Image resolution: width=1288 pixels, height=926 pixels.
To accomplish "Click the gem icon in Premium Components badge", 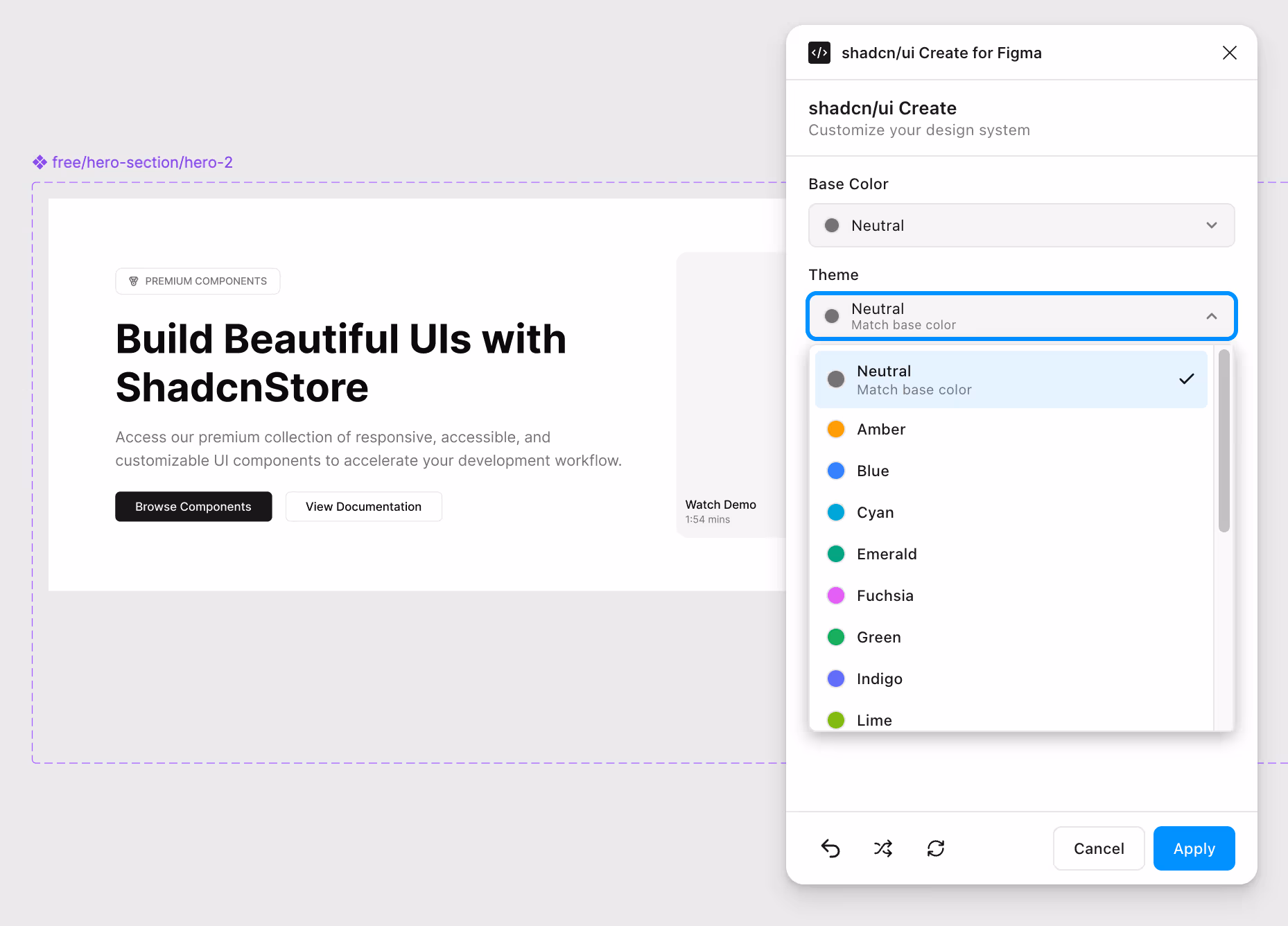I will [134, 281].
